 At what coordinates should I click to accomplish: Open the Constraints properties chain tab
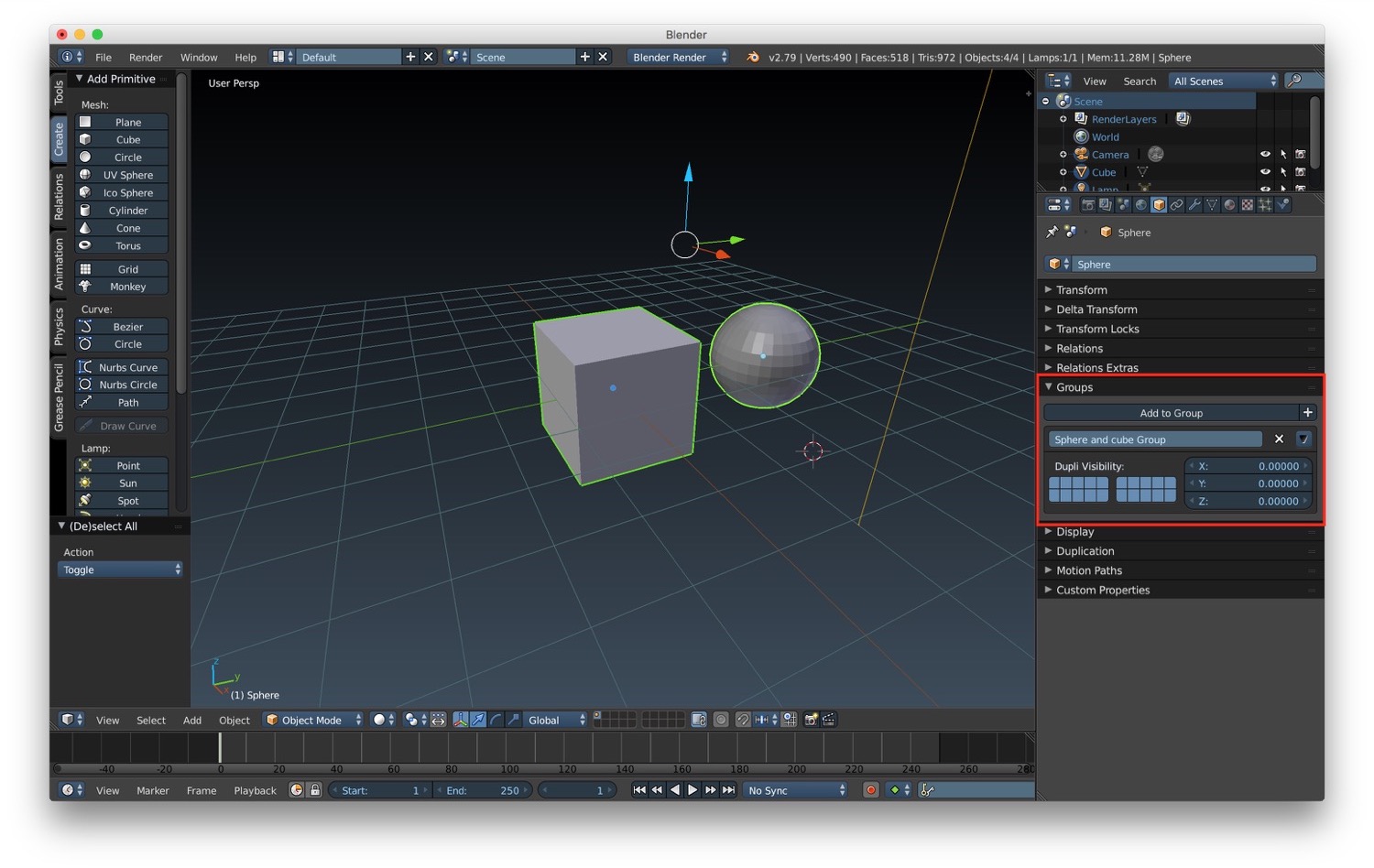pyautogui.click(x=1176, y=205)
